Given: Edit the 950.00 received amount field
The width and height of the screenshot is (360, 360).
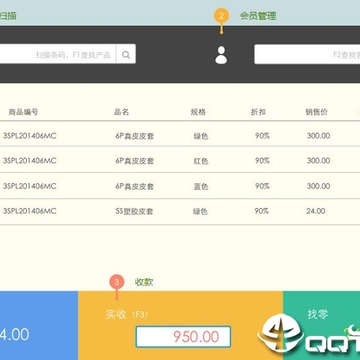Looking at the screenshot, I should (183, 337).
